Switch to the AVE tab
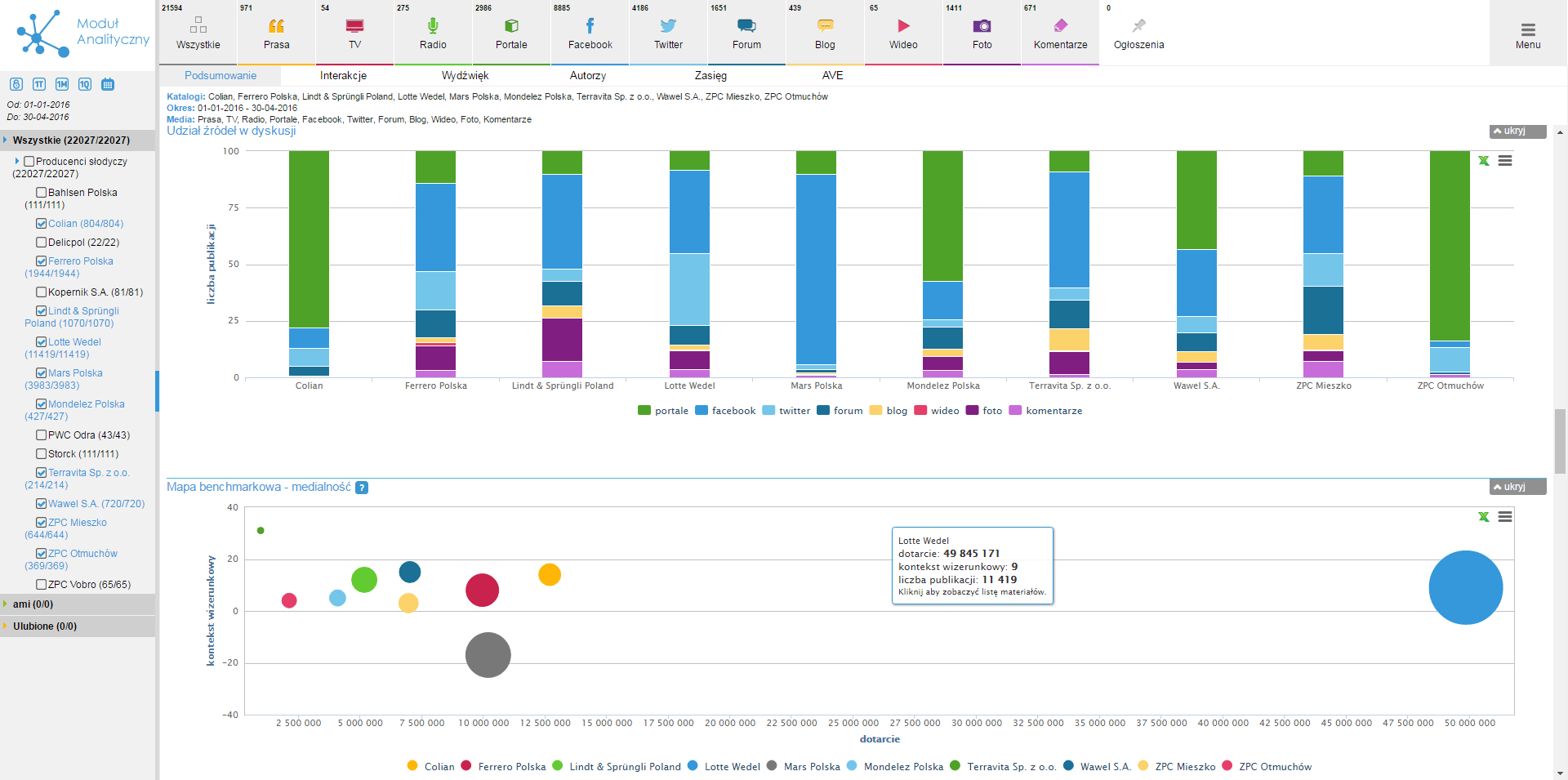Image resolution: width=1568 pixels, height=780 pixels. point(832,76)
